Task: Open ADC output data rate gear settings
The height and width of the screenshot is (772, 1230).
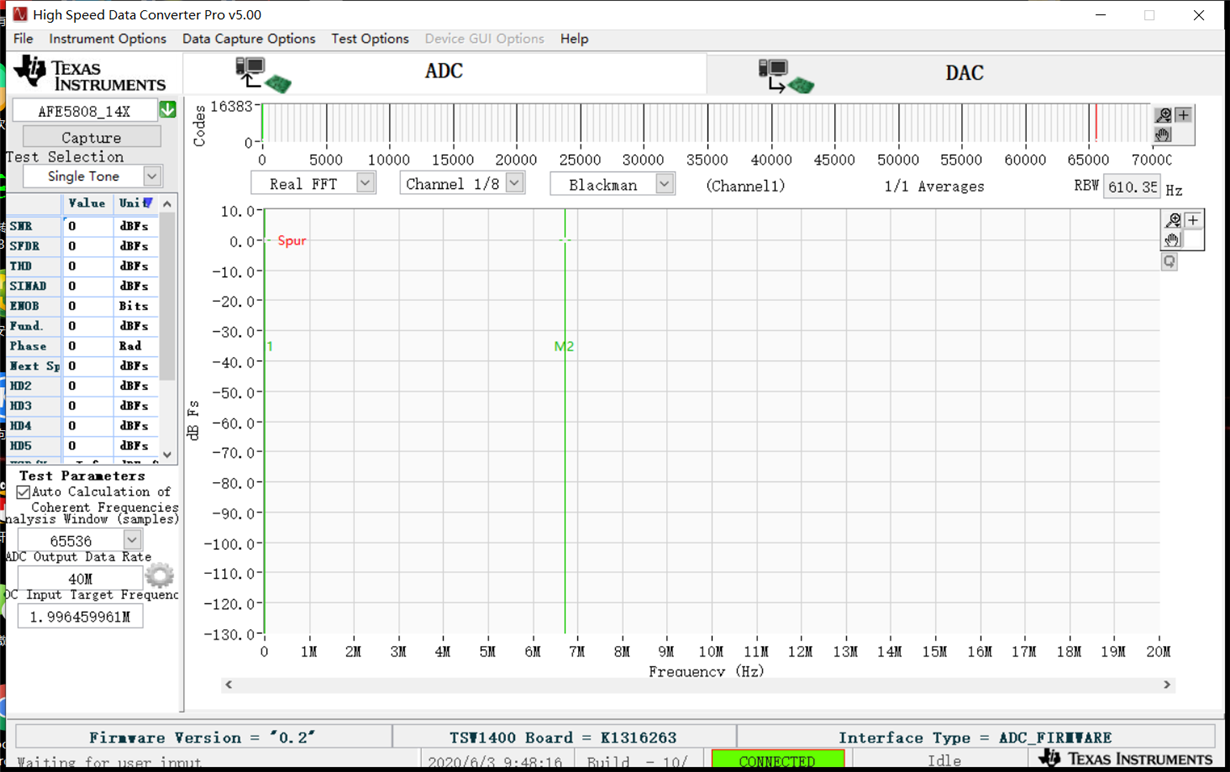Action: point(159,576)
